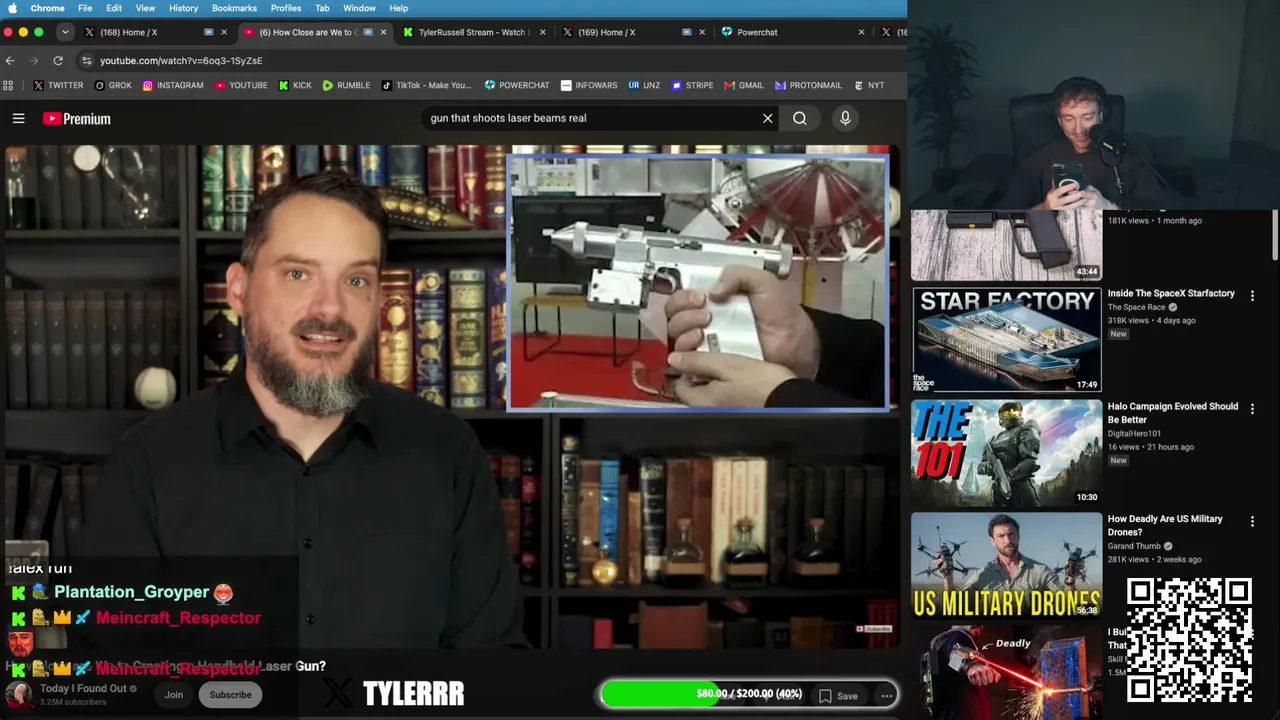This screenshot has width=1280, height=720.
Task: Open the GMAIL bookmark
Action: pyautogui.click(x=743, y=85)
